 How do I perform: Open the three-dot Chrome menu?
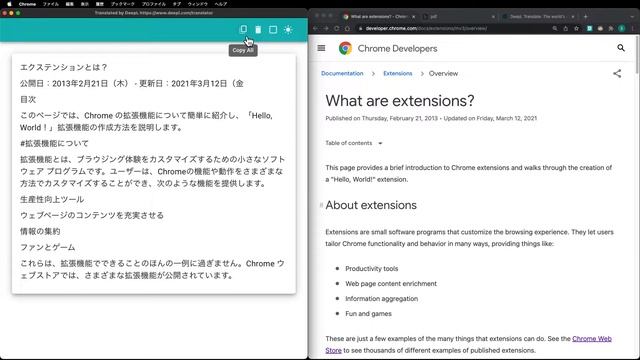click(x=633, y=28)
